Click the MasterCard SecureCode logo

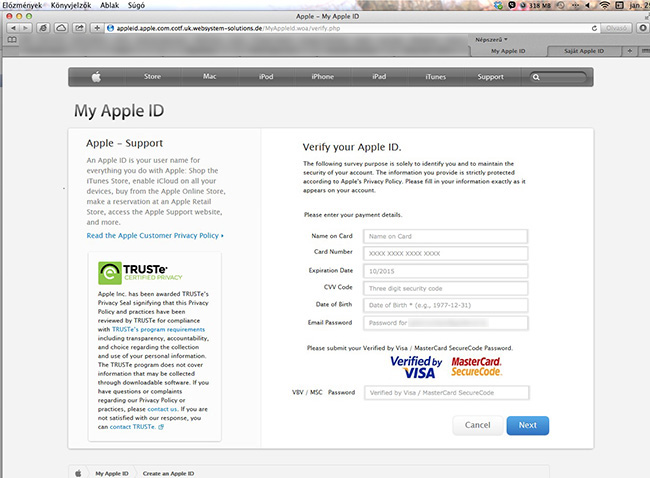[476, 367]
